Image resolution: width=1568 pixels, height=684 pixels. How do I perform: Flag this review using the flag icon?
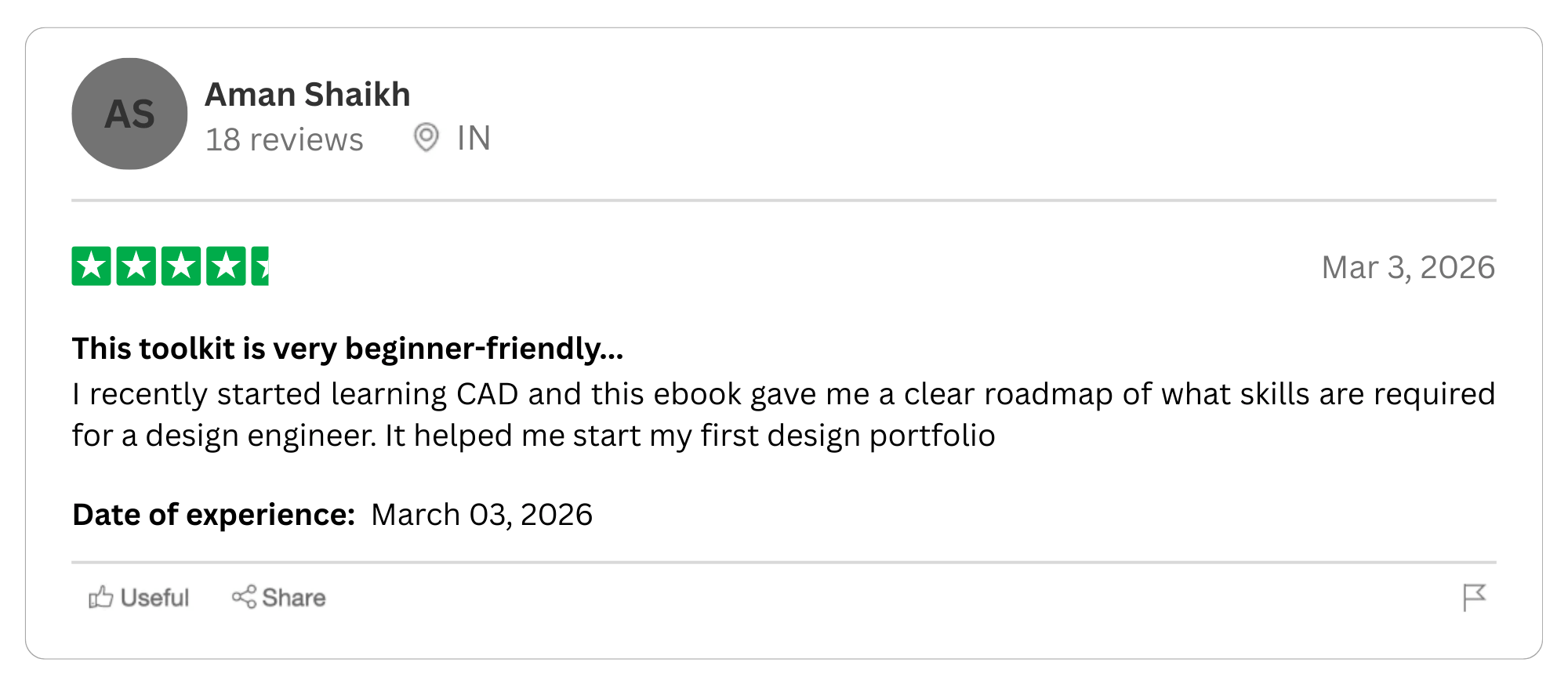1474,597
